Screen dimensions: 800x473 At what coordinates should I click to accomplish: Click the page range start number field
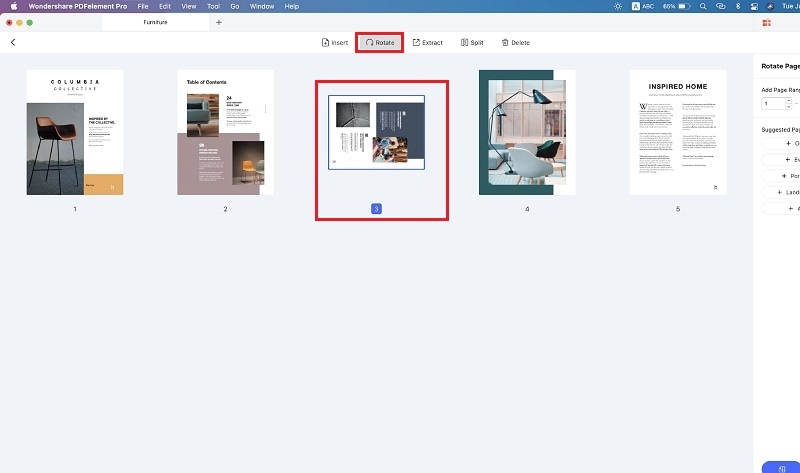coord(773,104)
